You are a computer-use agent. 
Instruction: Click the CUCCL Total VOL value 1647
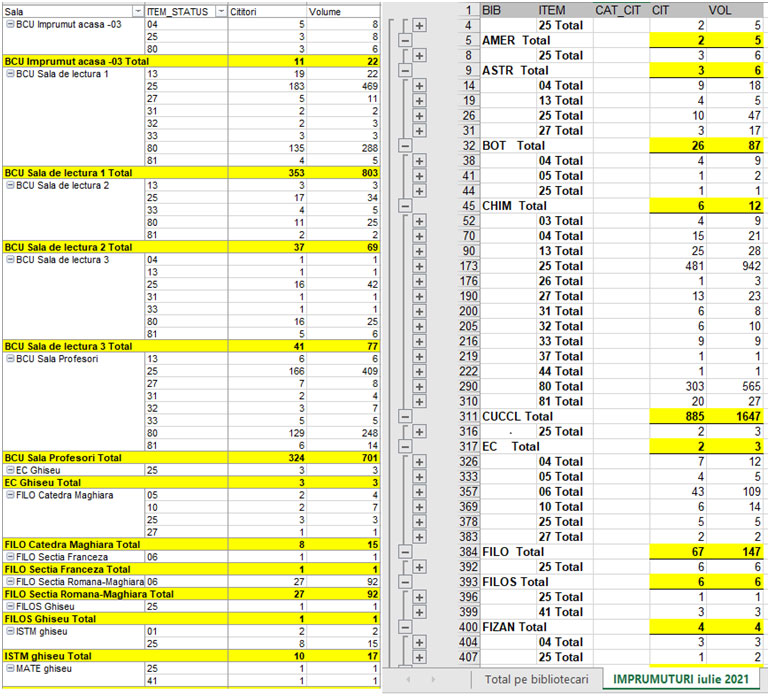pyautogui.click(x=735, y=417)
